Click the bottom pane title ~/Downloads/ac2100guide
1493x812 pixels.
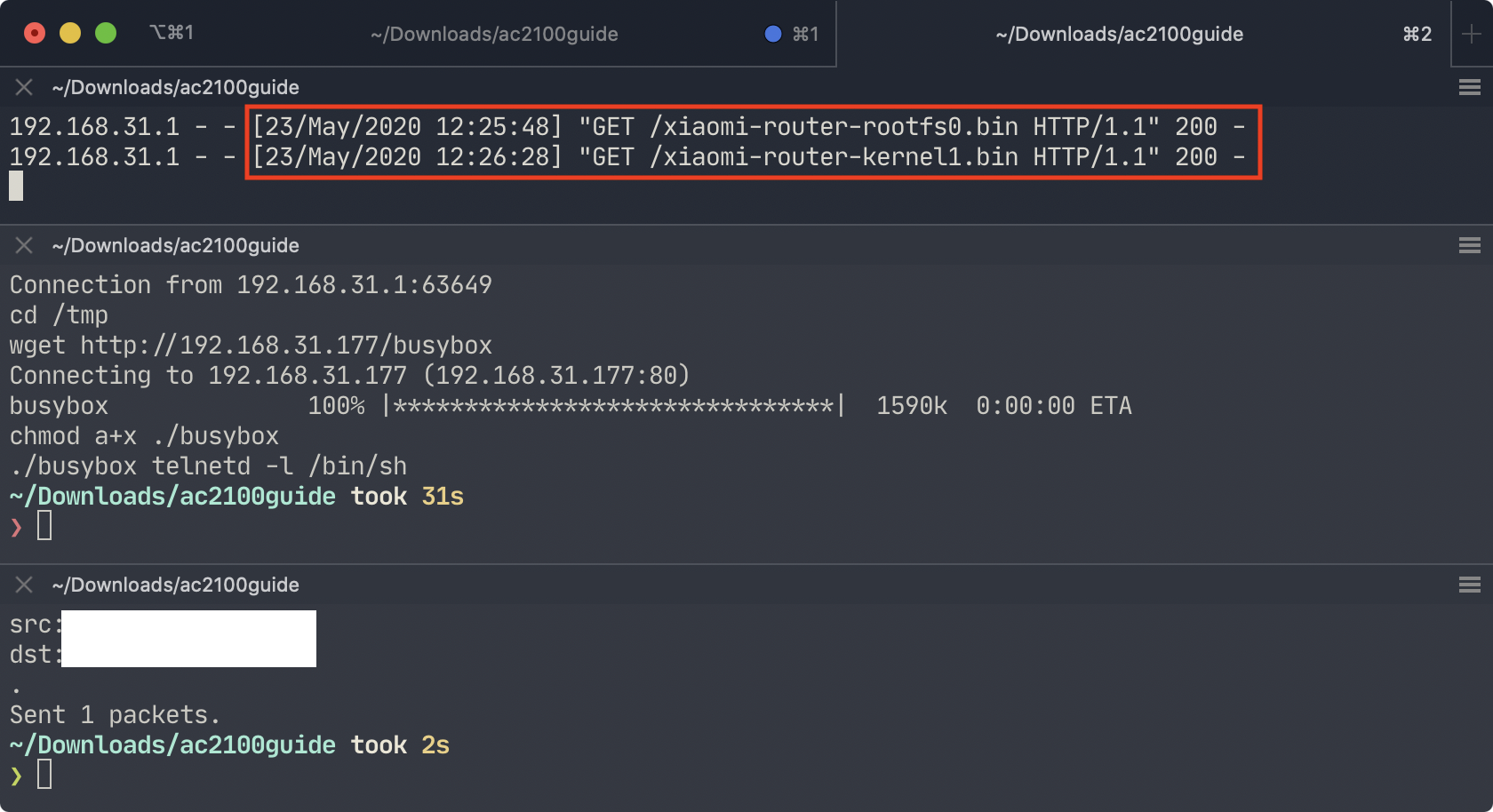point(175,585)
